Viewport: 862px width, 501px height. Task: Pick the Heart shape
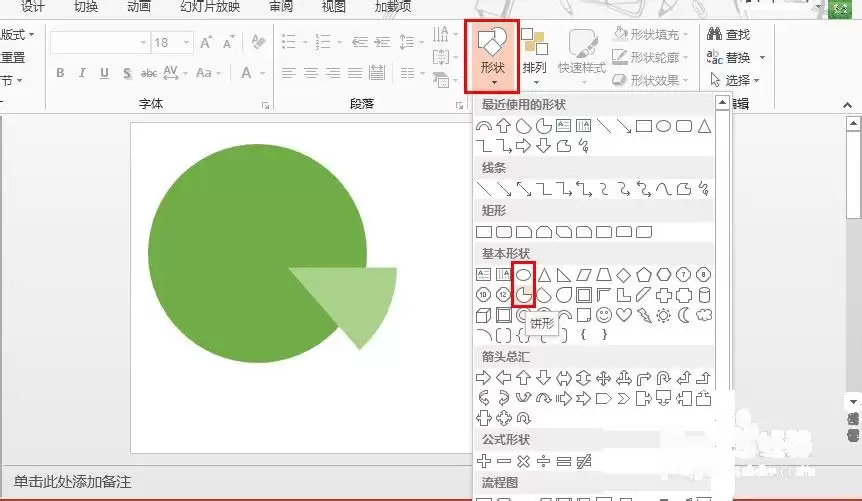coord(623,315)
